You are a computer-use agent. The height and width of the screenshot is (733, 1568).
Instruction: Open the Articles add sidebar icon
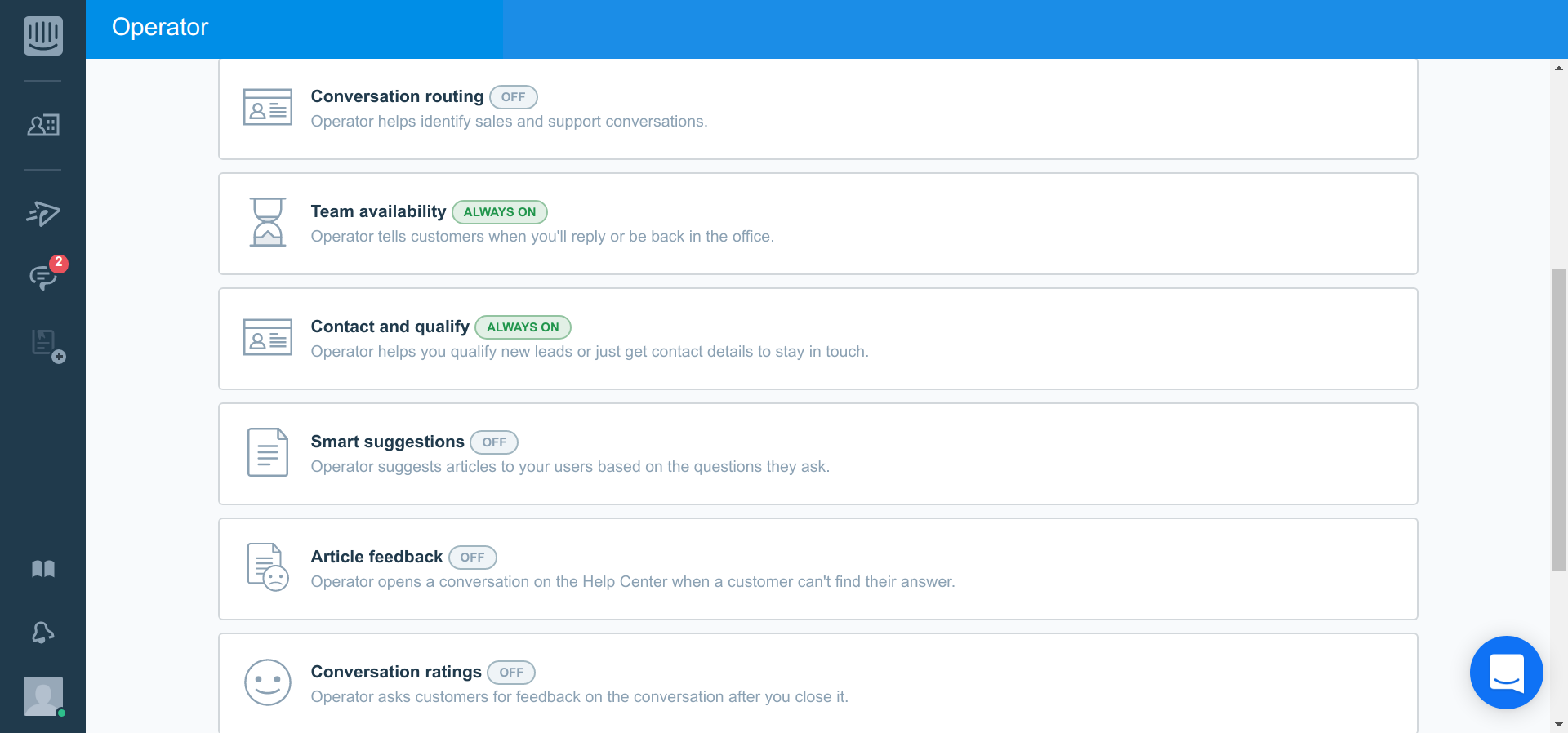(x=47, y=345)
